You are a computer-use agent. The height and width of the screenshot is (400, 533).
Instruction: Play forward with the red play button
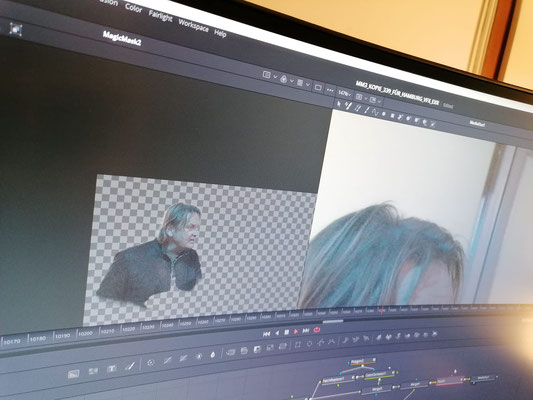click(x=296, y=331)
